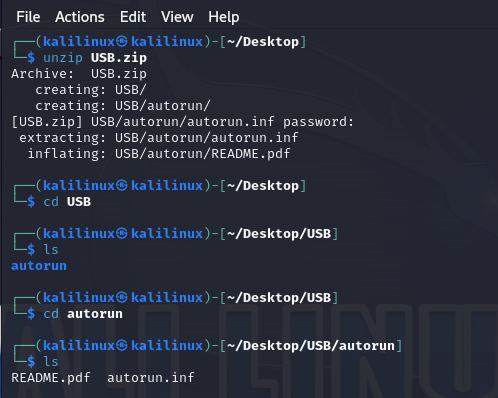This screenshot has width=498, height=398.
Task: Click the autorun.inf password prompt line
Action: (x=182, y=122)
